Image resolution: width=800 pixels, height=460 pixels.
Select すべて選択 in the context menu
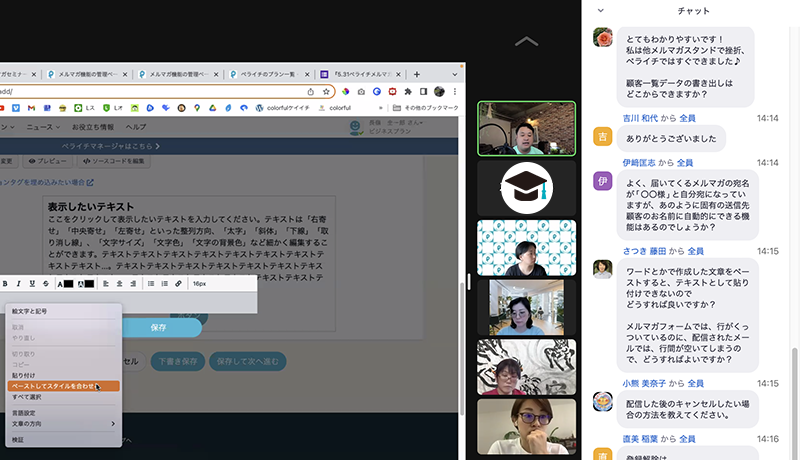point(26,397)
